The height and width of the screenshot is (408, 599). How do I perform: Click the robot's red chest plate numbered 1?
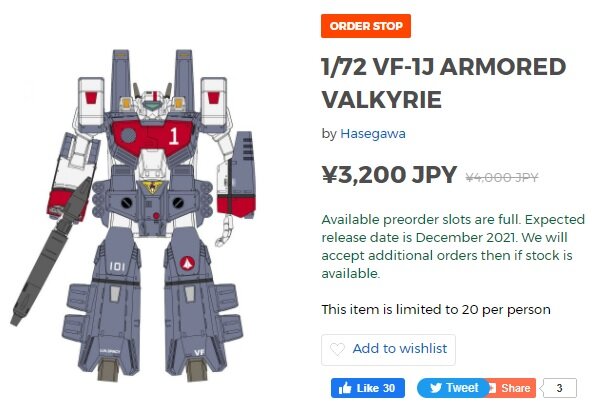coord(153,138)
